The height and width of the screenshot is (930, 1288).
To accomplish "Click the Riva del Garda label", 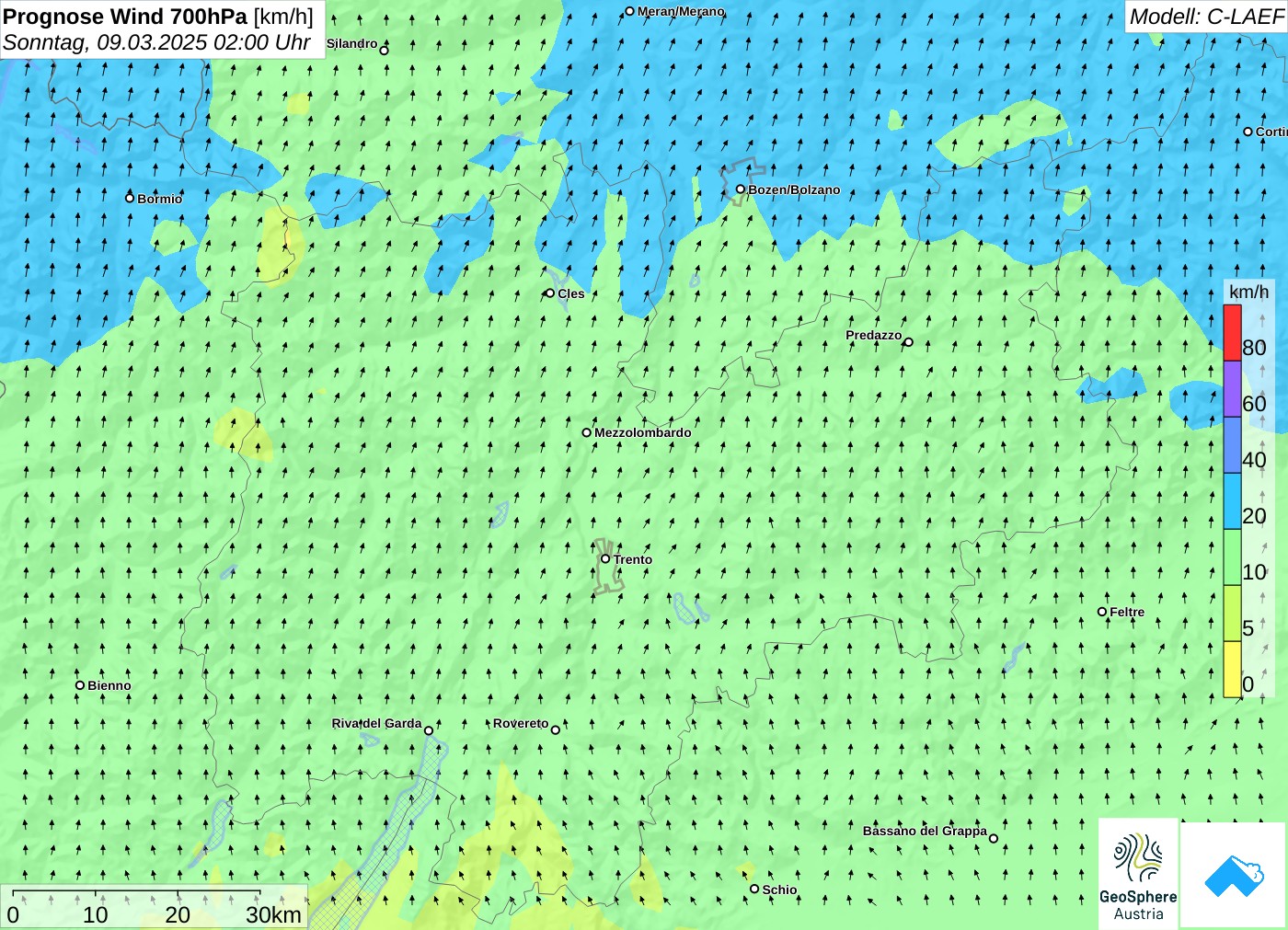I will 377,723.
